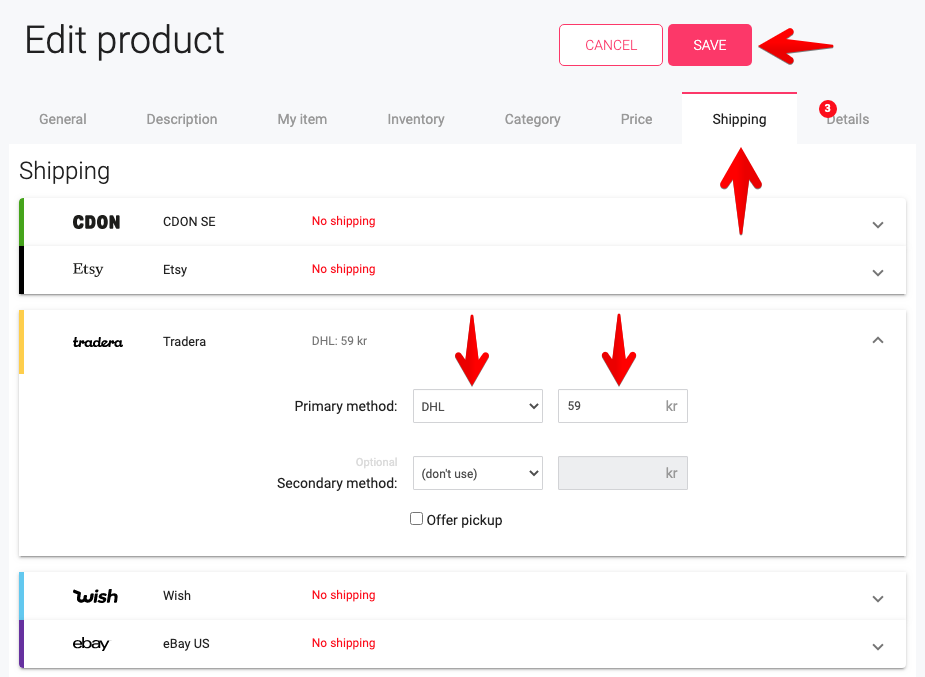Viewport: 925px width, 677px height.
Task: Click the Shipping section heading
Action: 64,172
